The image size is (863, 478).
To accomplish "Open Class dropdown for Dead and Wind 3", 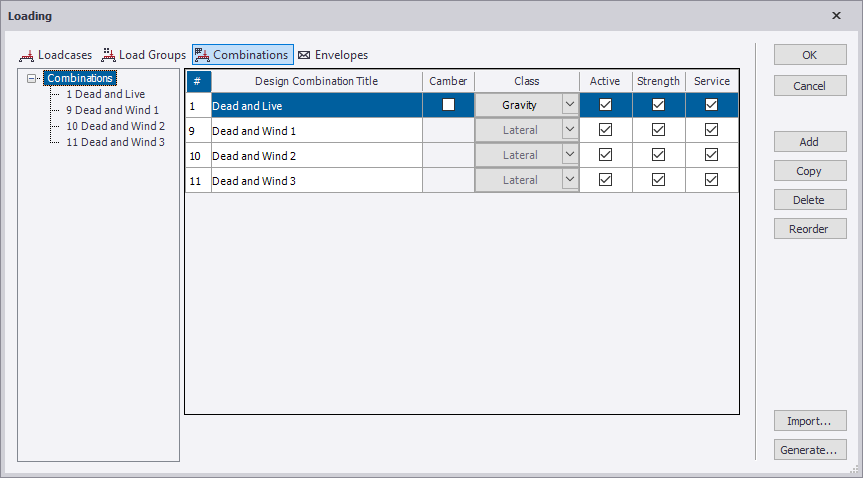I will [570, 180].
